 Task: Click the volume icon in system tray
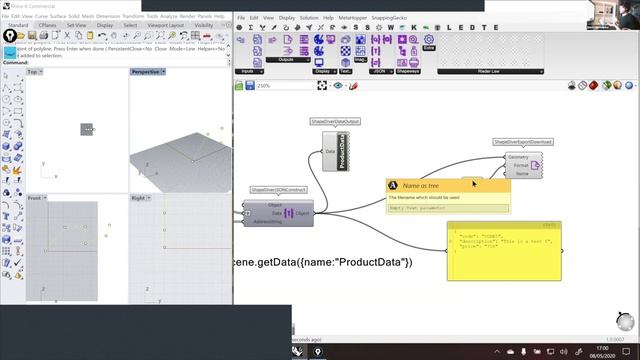tap(564, 351)
